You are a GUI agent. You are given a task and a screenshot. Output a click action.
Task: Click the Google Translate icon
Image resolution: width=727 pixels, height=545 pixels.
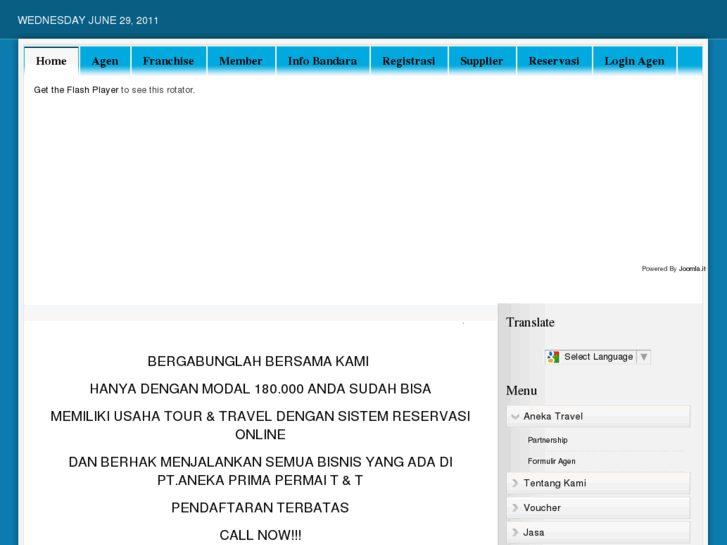coord(553,357)
